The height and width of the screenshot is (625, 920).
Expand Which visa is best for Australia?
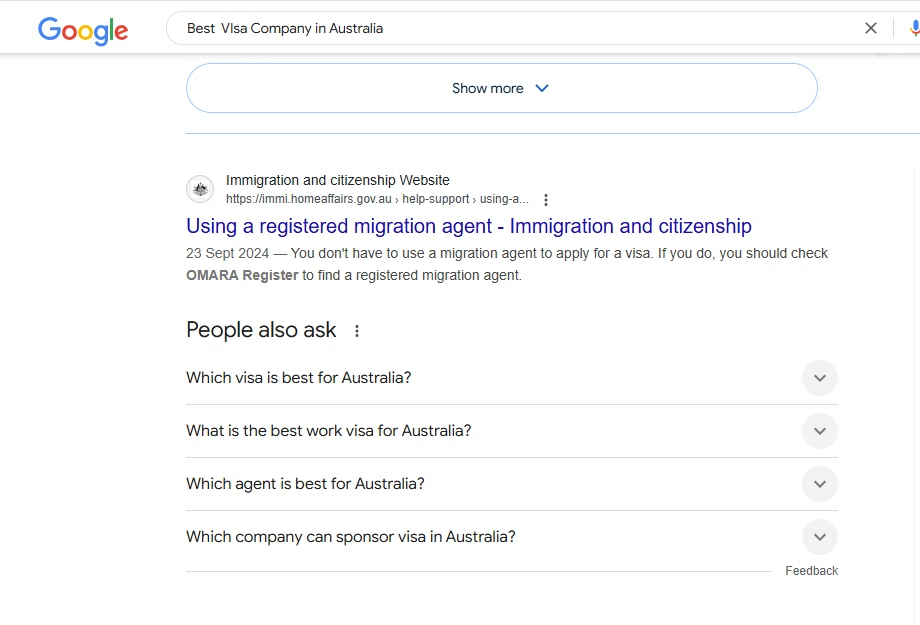(x=512, y=378)
